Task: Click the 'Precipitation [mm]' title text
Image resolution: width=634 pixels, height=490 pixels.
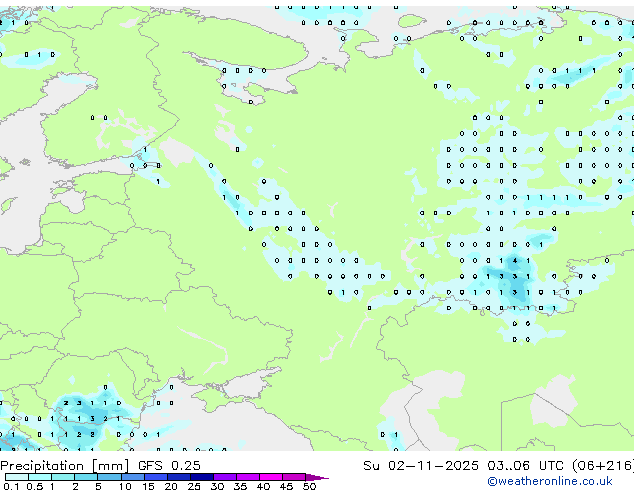Action: pos(65,466)
